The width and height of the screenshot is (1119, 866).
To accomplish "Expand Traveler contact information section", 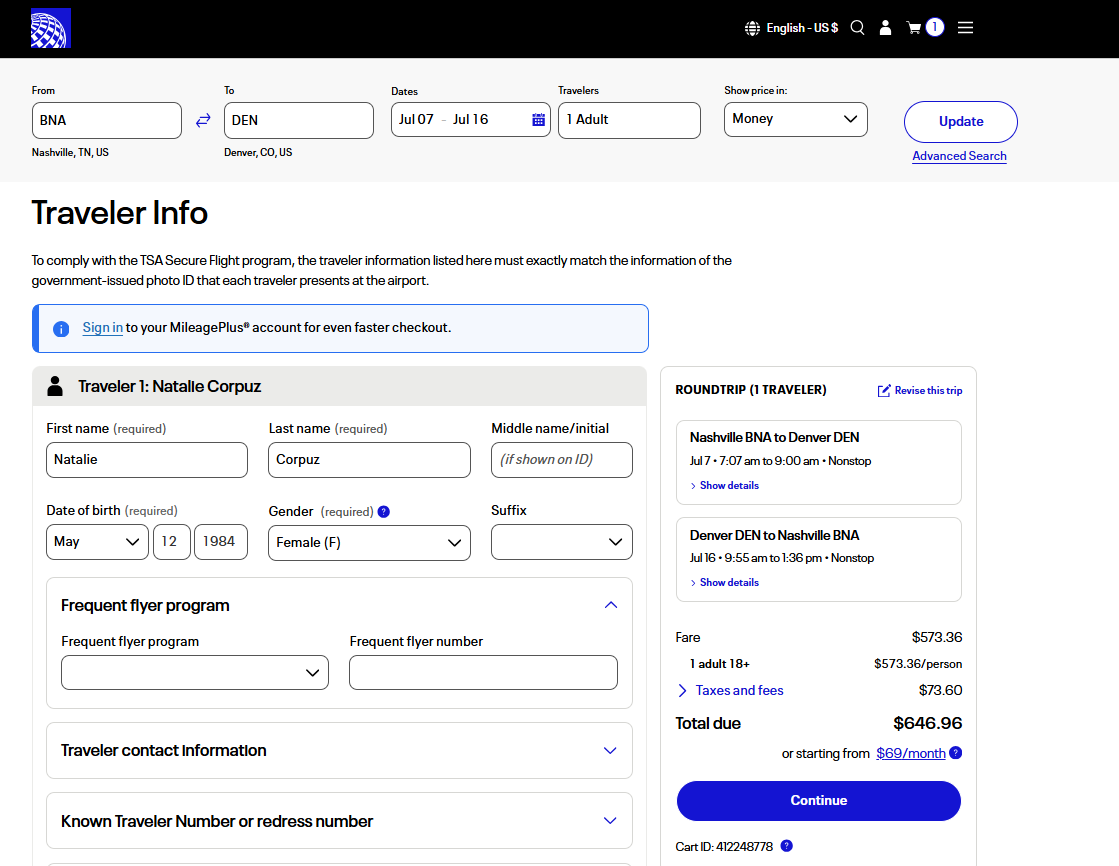I will pyautogui.click(x=611, y=750).
